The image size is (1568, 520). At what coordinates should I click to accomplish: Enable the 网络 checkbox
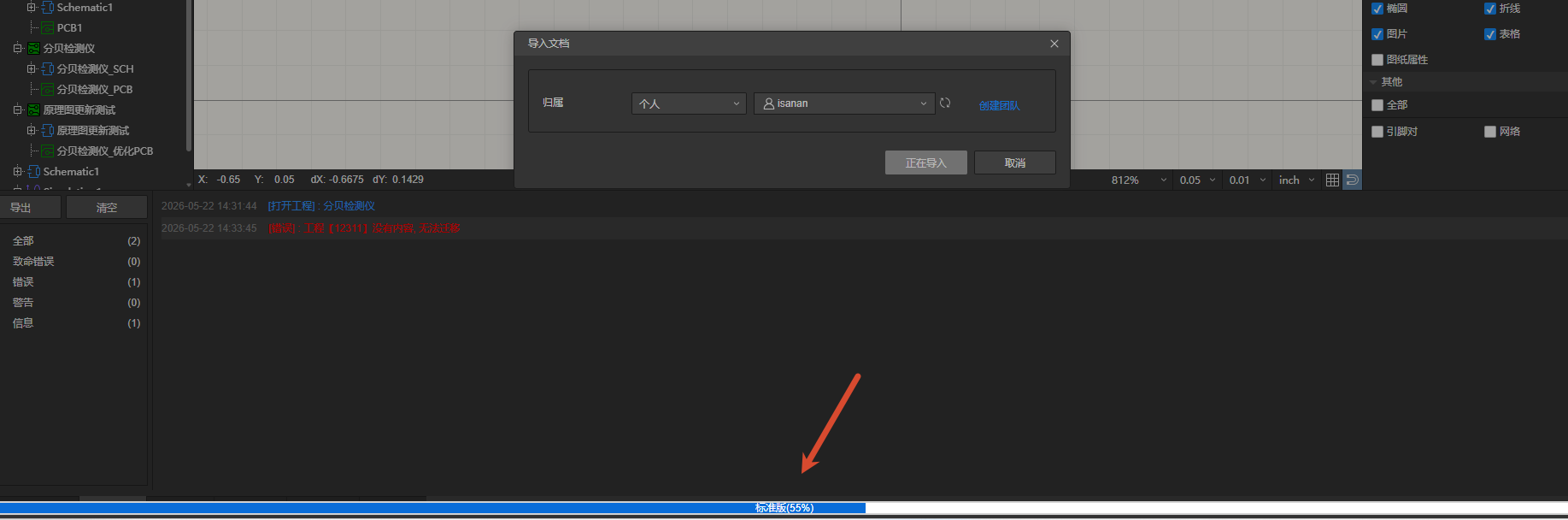(1490, 132)
